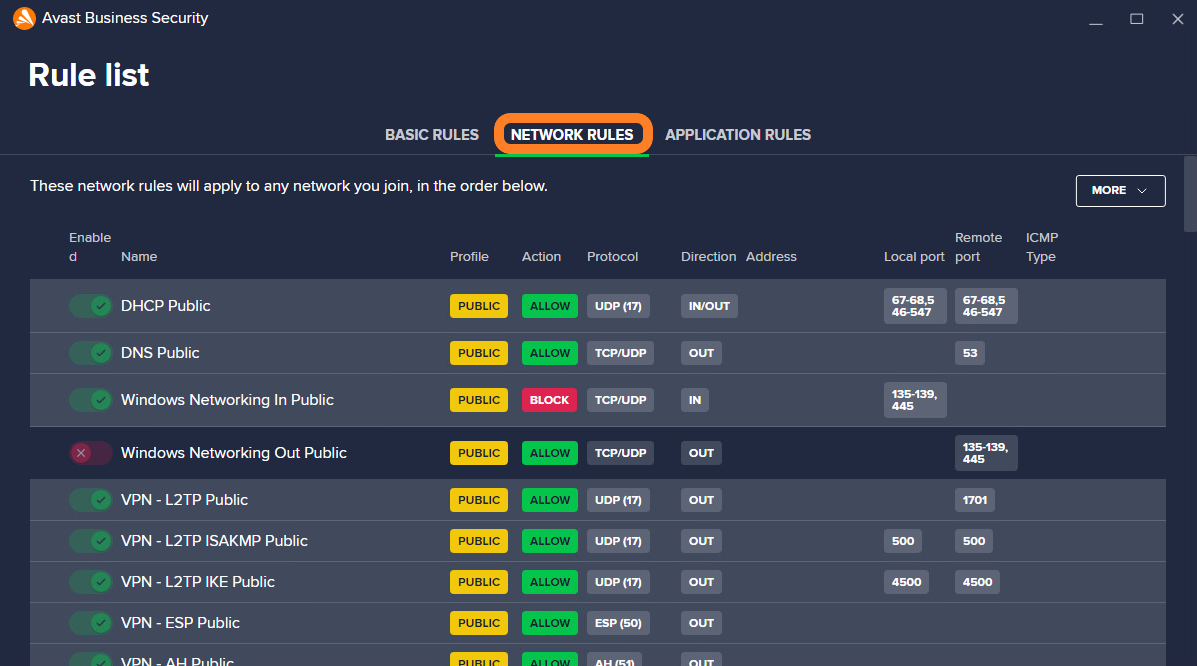The width and height of the screenshot is (1197, 666).
Task: Click the Local port column header
Action: coord(915,257)
